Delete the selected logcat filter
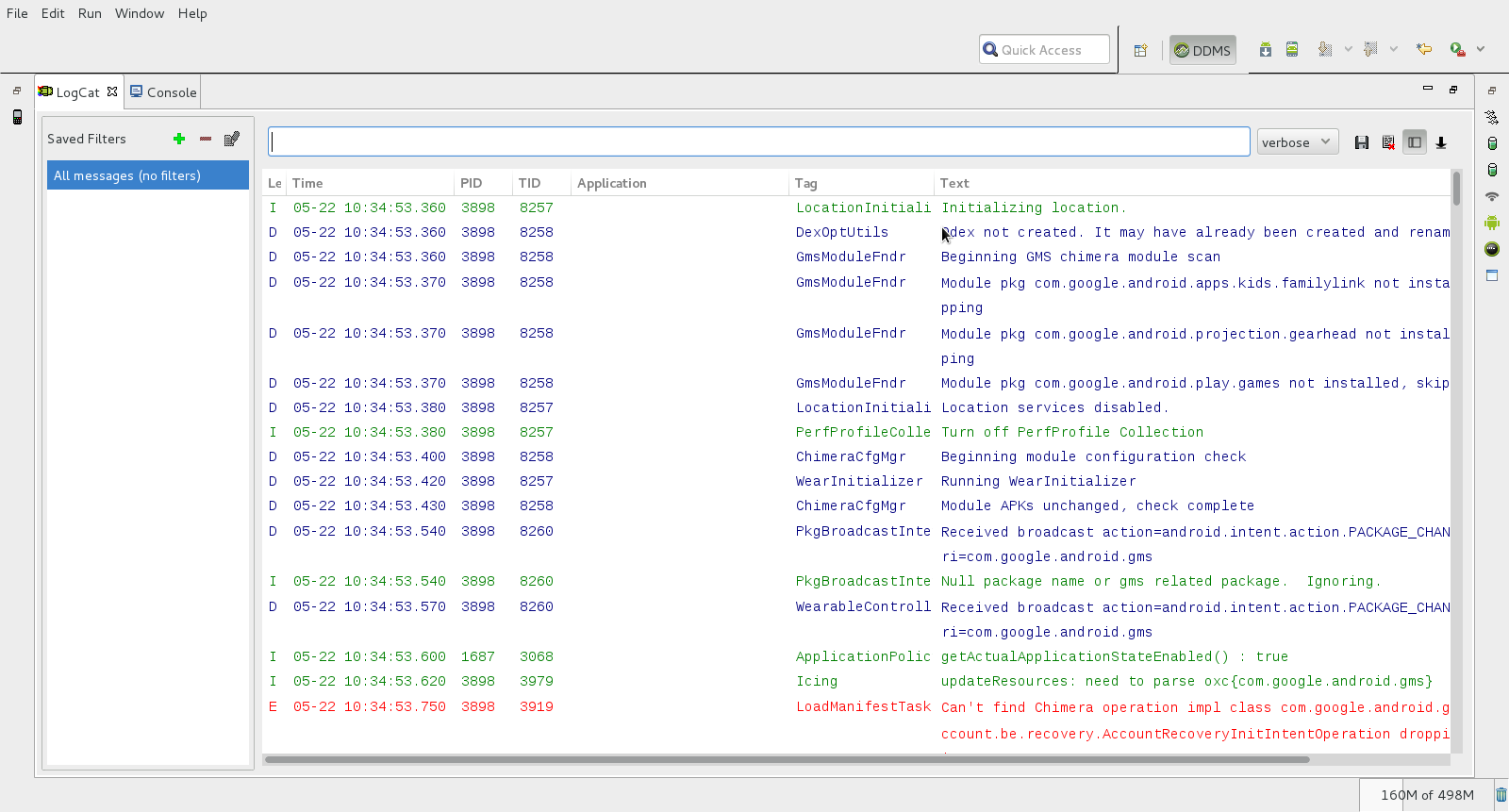1509x812 pixels. (x=206, y=139)
